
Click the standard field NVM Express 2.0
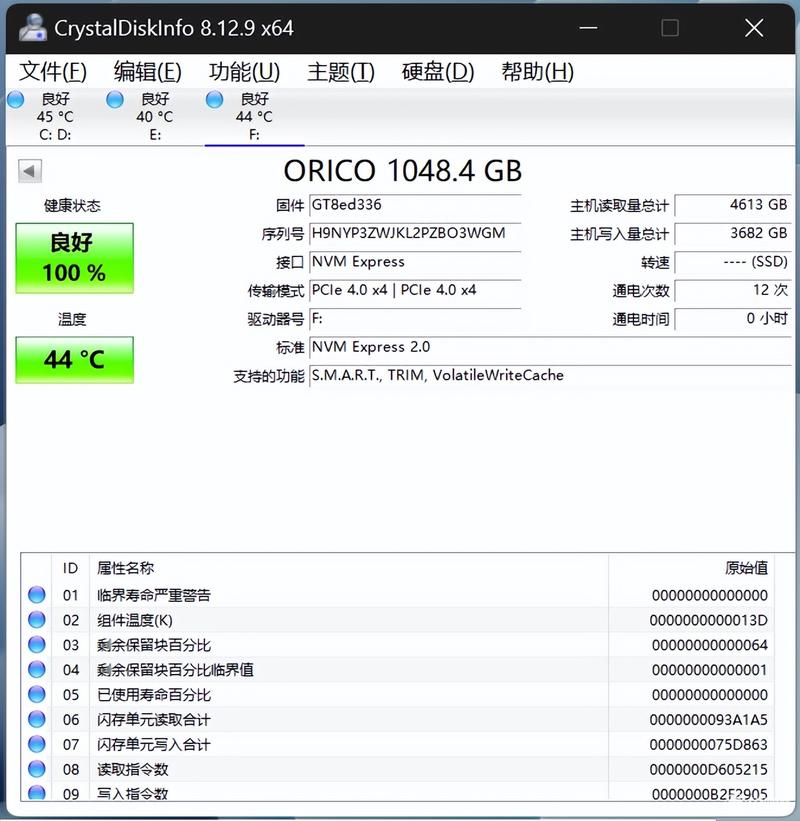[x=550, y=347]
